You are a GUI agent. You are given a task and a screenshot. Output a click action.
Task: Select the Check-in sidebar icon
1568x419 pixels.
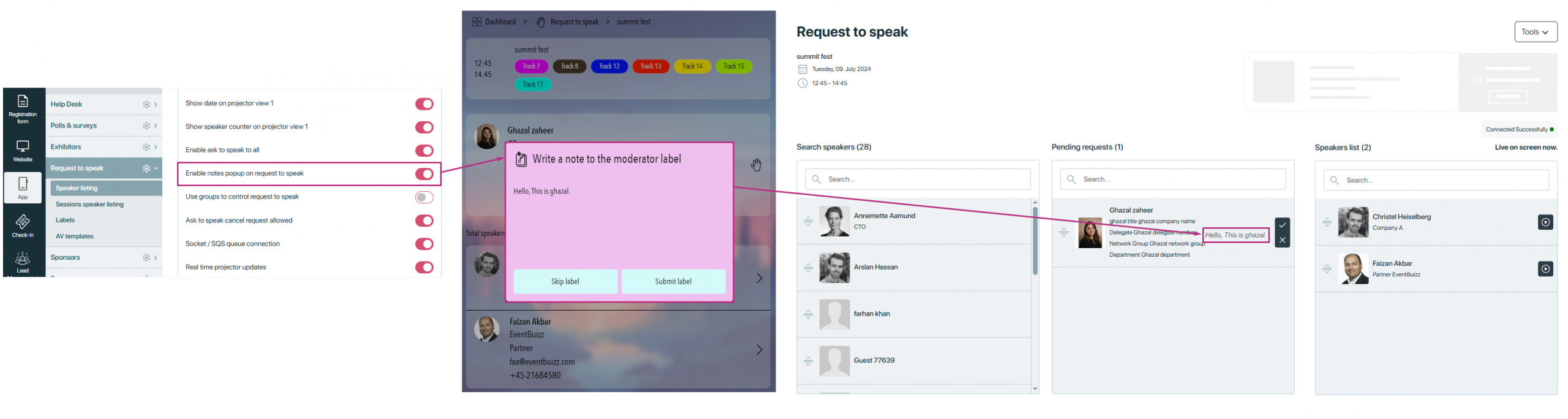23,225
